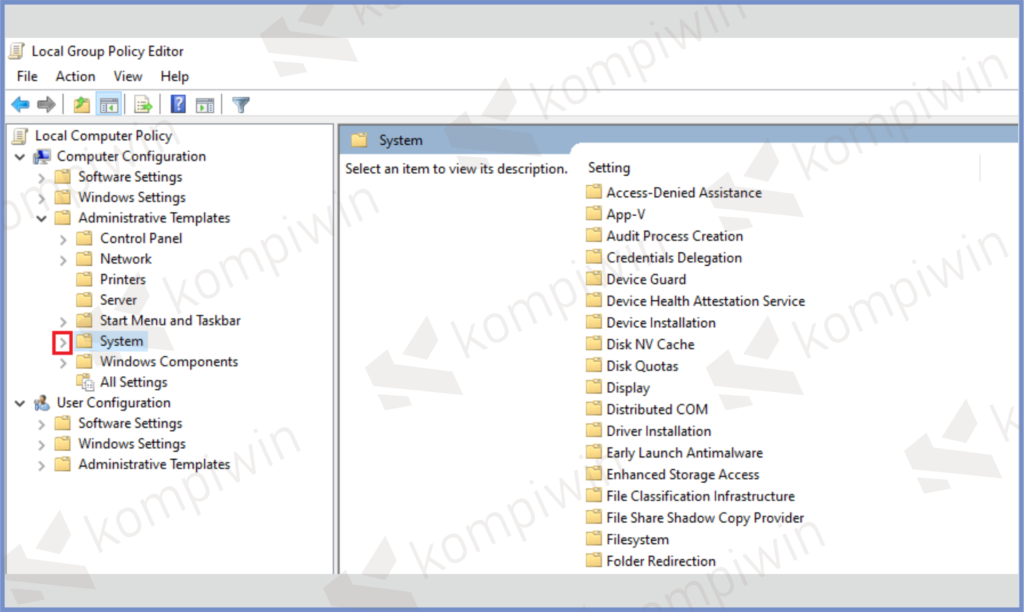Expand the Windows Components tree node
The height and width of the screenshot is (612, 1024).
(62, 362)
